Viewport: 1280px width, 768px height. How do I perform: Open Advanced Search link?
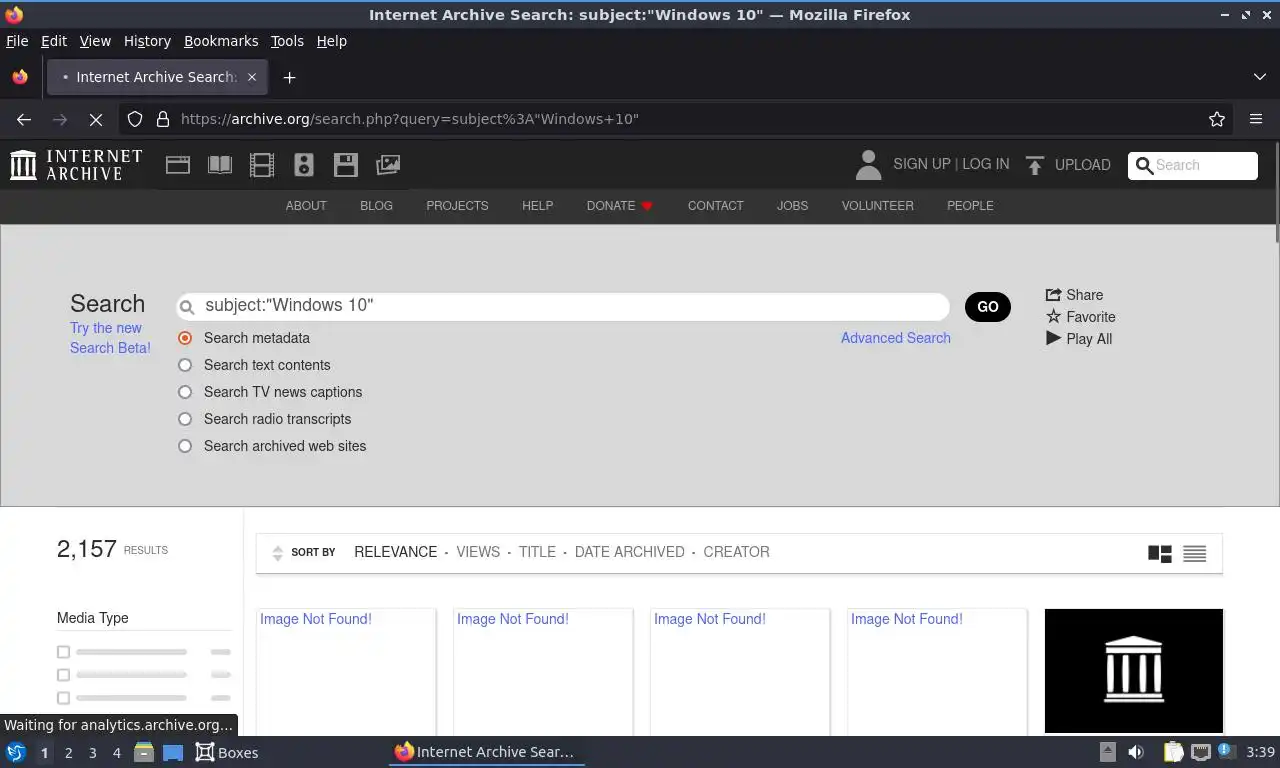click(896, 338)
